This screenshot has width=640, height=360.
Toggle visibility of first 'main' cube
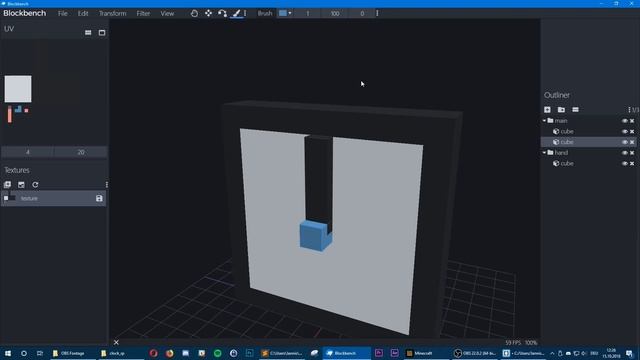624,131
